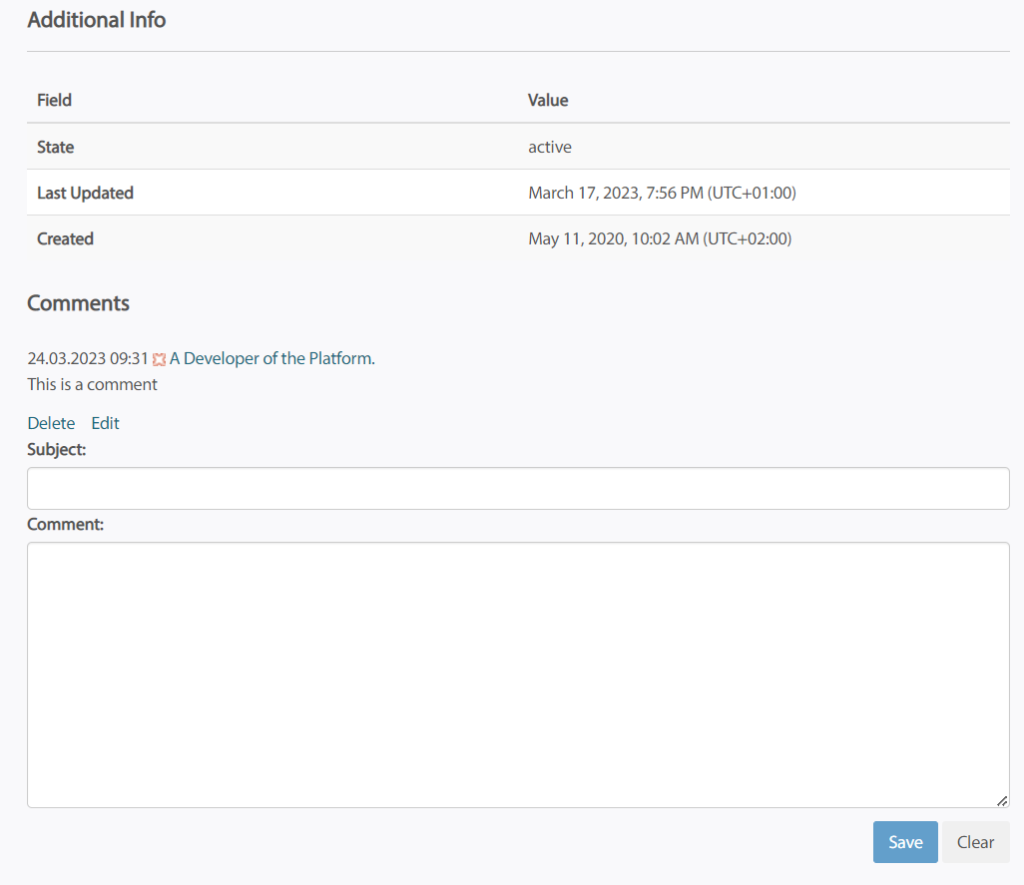The width and height of the screenshot is (1024, 885).
Task: Click the 'Subject:' label
Action: click(x=57, y=449)
